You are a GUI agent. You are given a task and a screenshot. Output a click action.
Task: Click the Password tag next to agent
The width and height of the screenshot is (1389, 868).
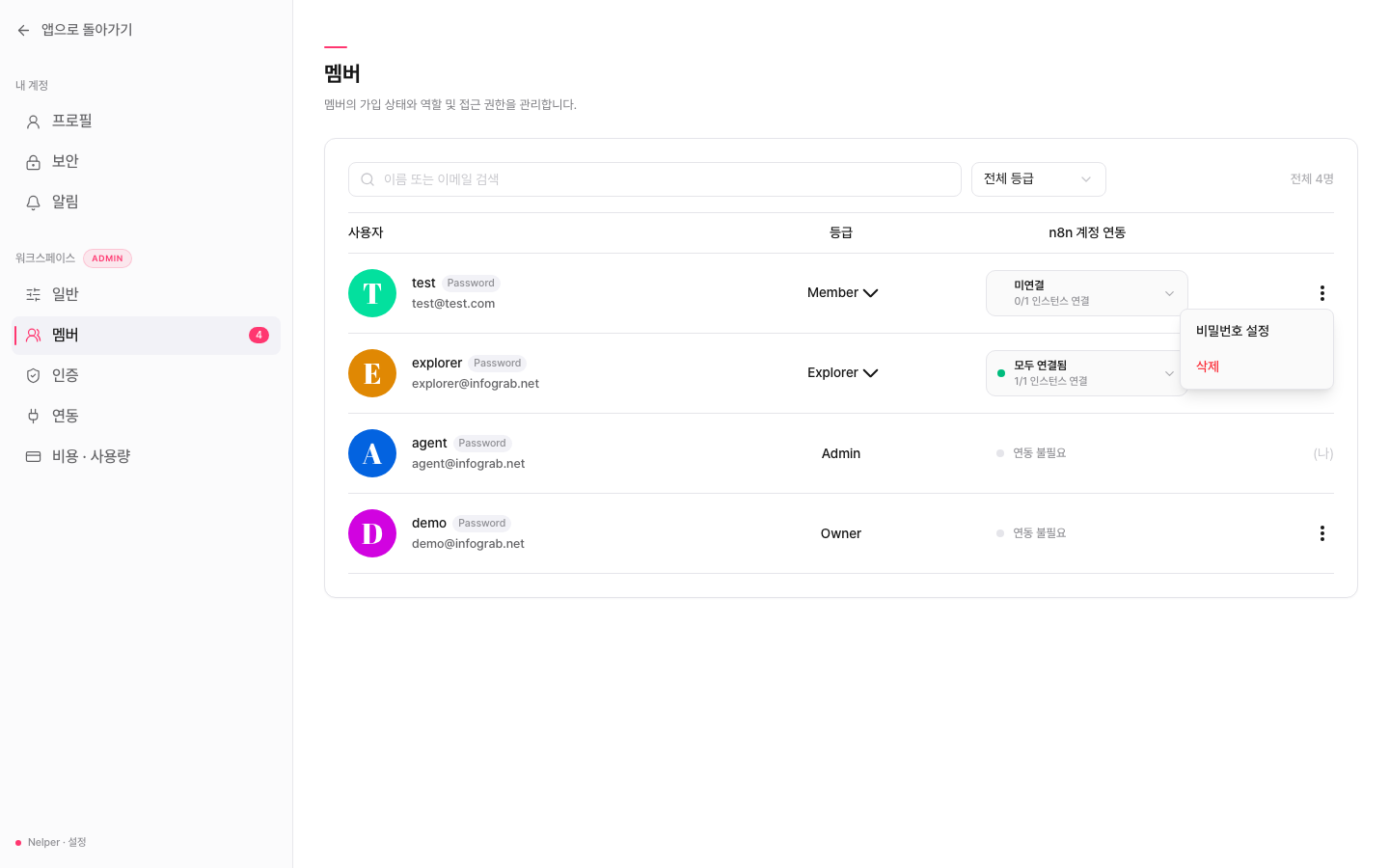pyautogui.click(x=482, y=444)
